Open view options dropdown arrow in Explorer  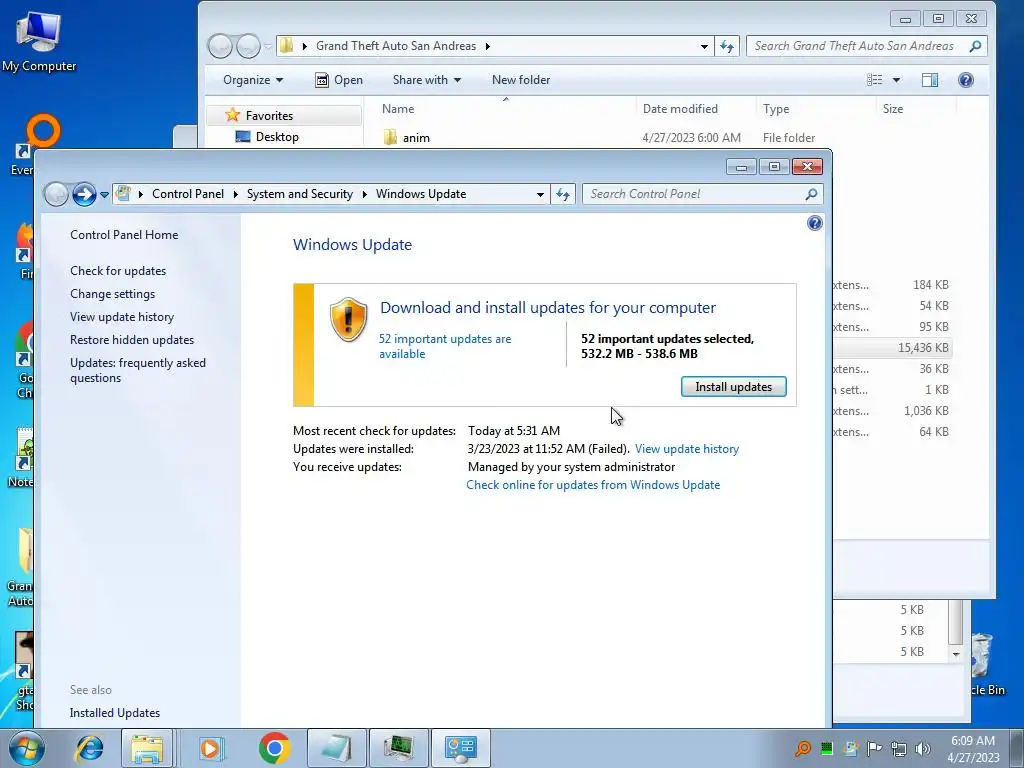pyautogui.click(x=897, y=80)
